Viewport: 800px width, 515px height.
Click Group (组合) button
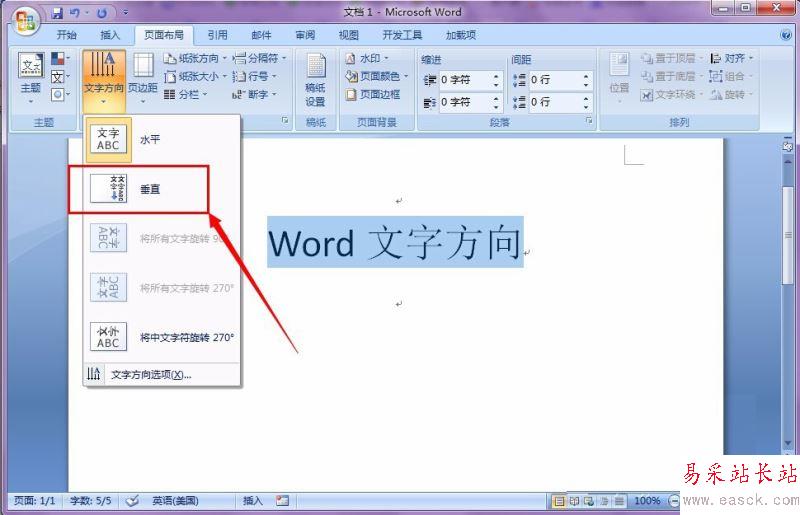click(x=732, y=77)
